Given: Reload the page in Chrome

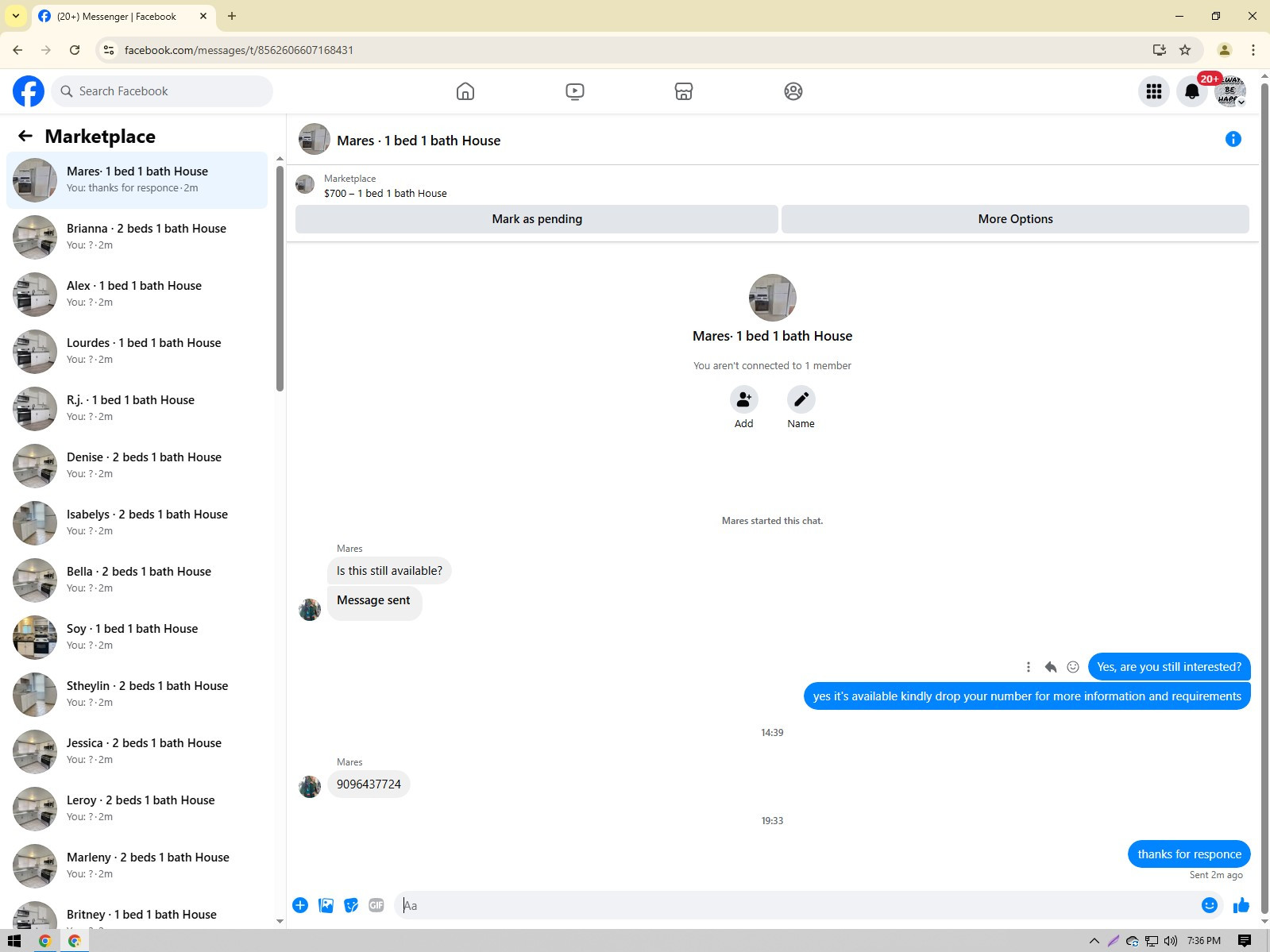Looking at the screenshot, I should [75, 50].
